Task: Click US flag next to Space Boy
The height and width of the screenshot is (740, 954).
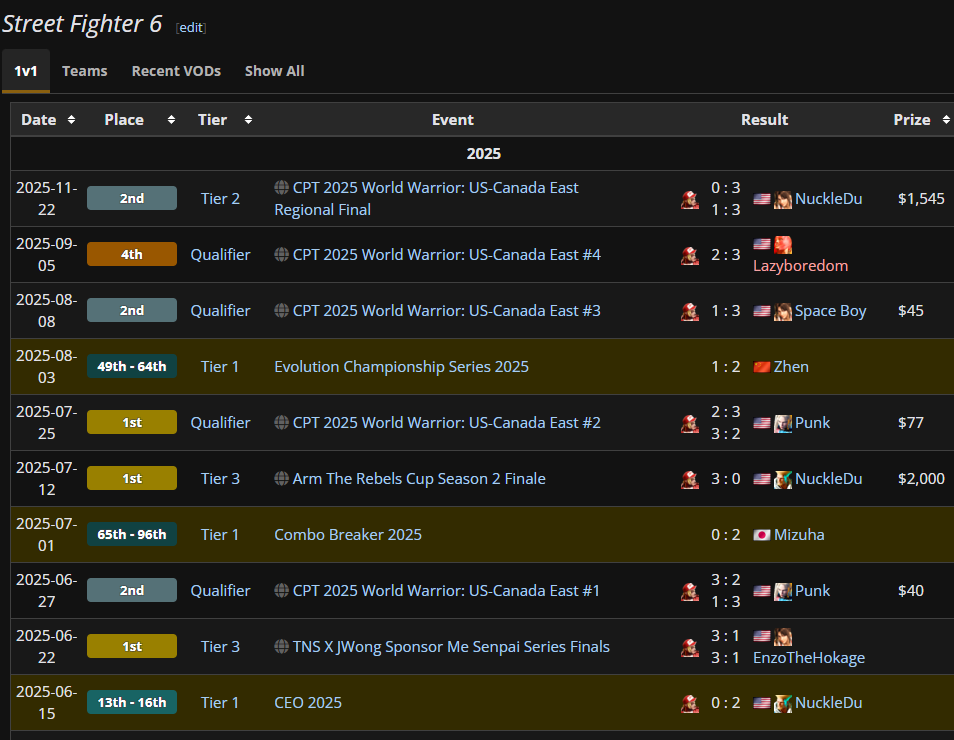Action: tap(762, 311)
